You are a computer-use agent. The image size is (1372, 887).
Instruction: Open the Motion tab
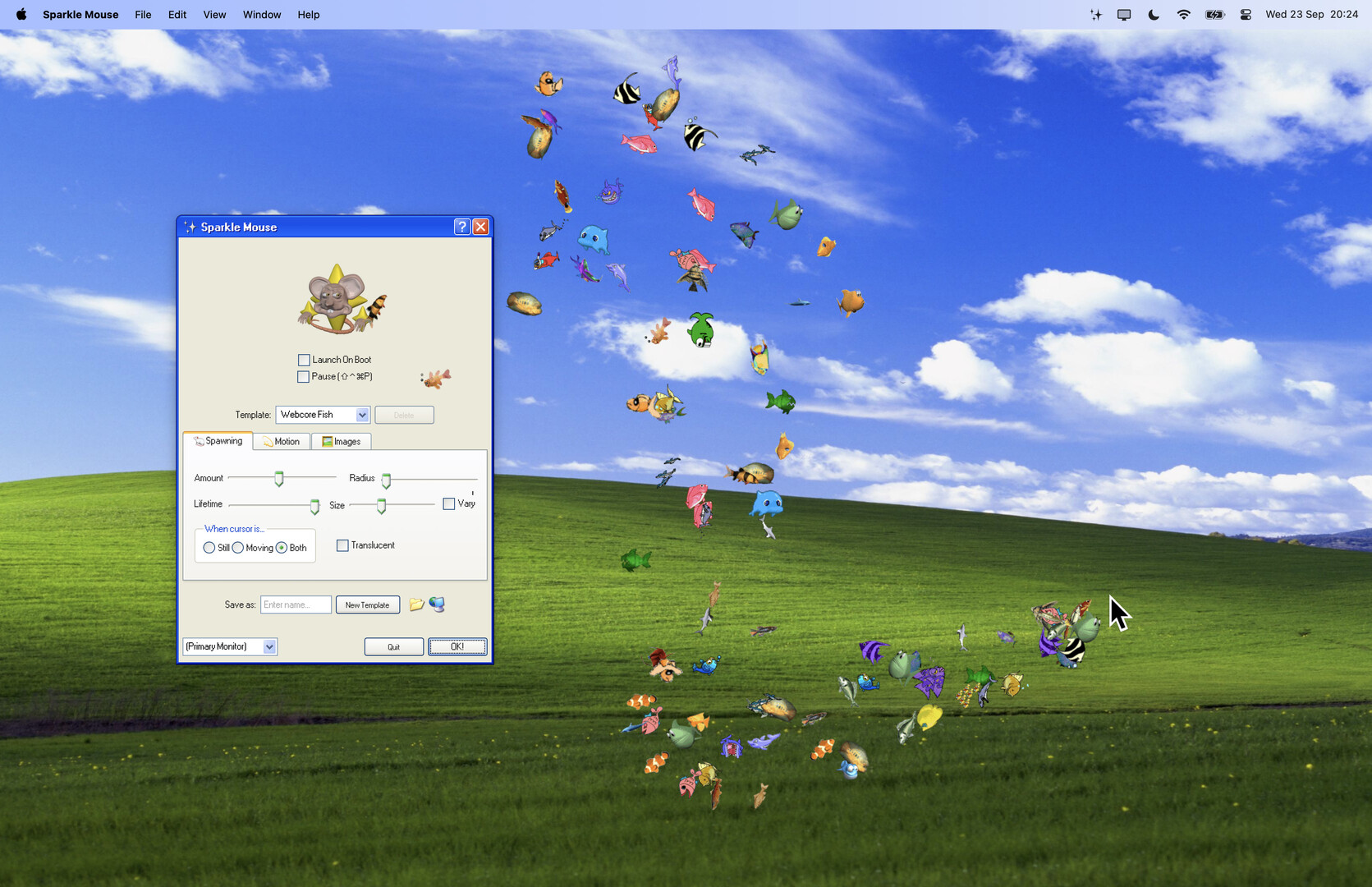pyautogui.click(x=282, y=441)
